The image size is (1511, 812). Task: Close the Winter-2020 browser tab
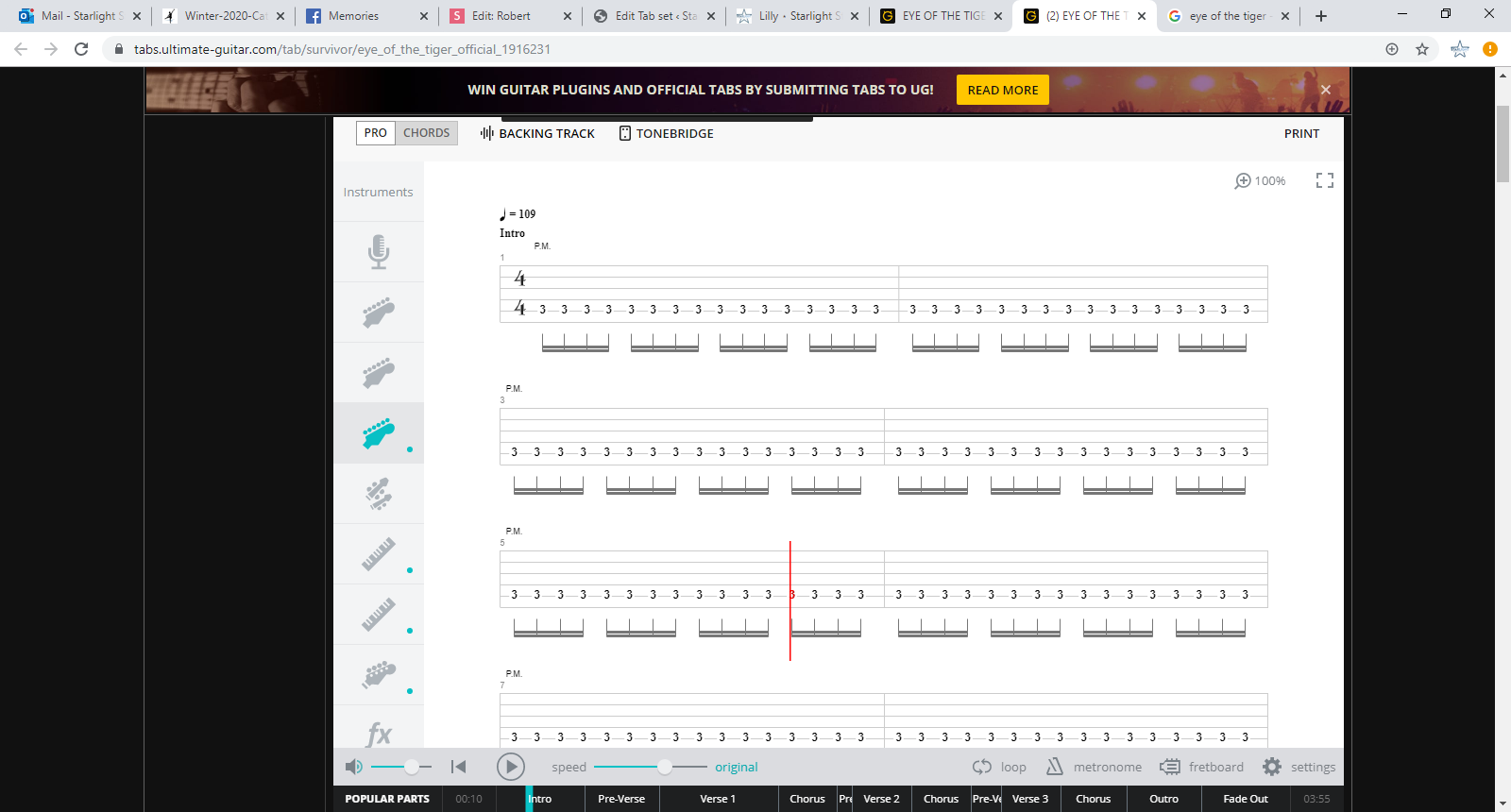click(280, 16)
